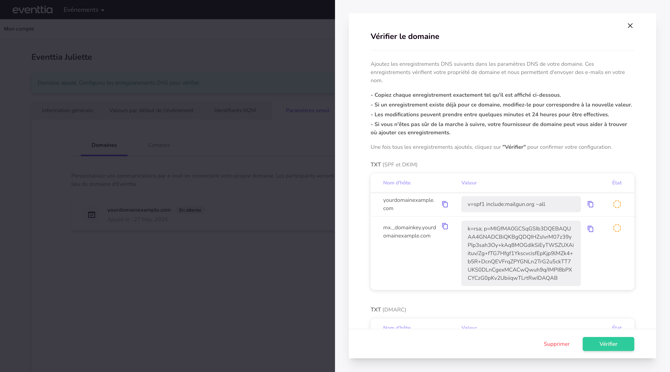Open the Mon compte breadcrumb link

pos(19,29)
